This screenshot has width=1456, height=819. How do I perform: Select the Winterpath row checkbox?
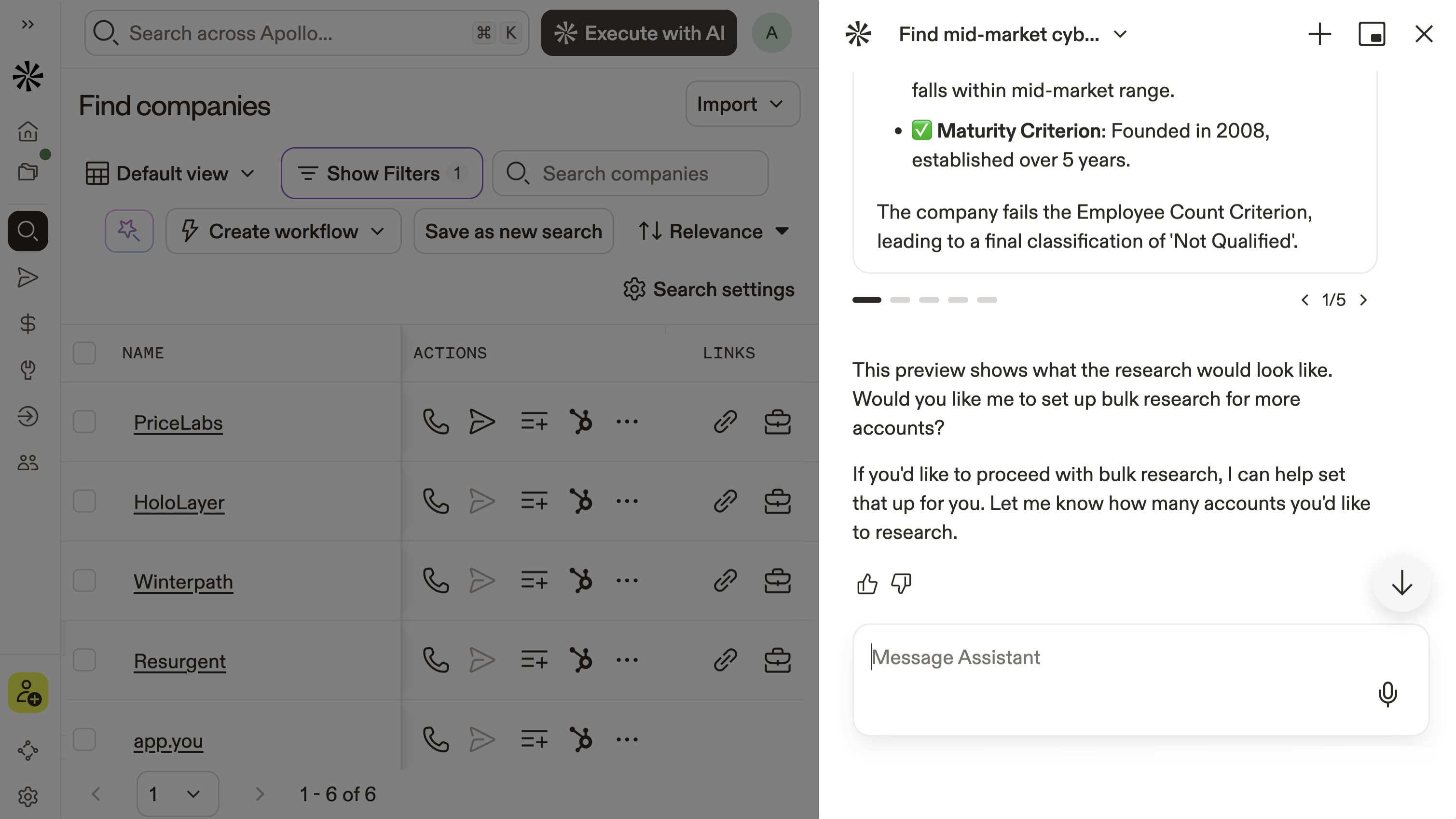tap(84, 580)
